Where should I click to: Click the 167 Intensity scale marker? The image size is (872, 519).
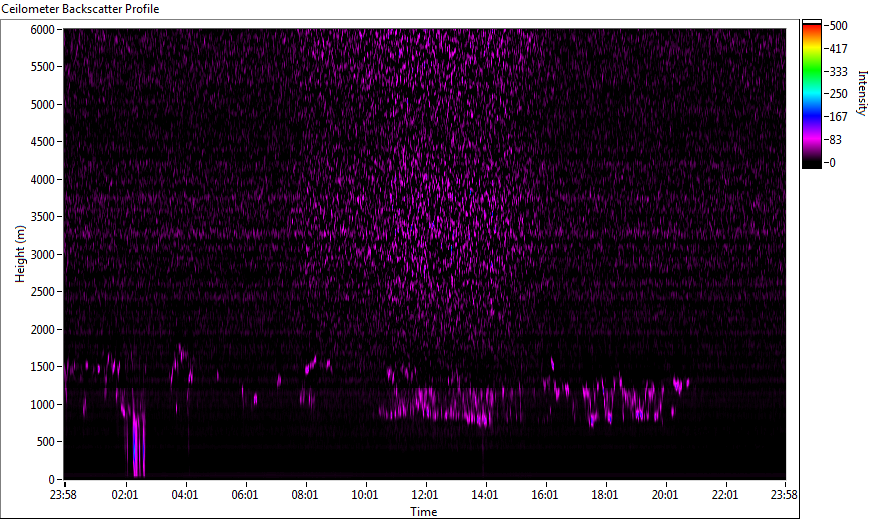coord(838,117)
